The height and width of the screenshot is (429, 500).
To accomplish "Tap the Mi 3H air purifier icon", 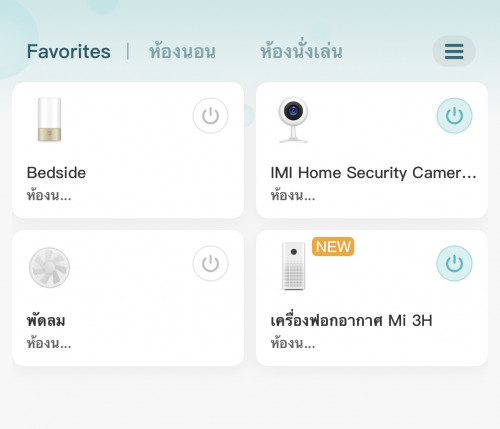I will [x=294, y=266].
